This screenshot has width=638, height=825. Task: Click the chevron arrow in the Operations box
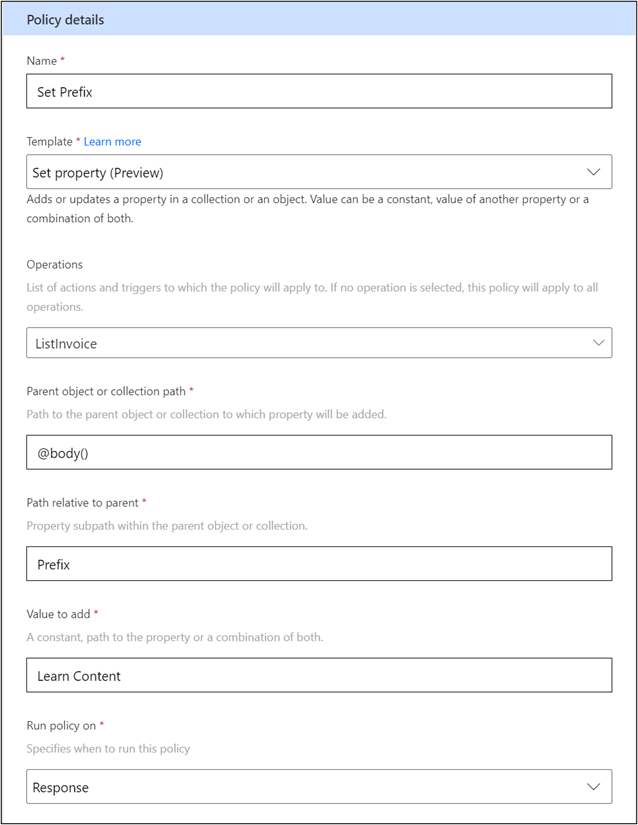598,343
